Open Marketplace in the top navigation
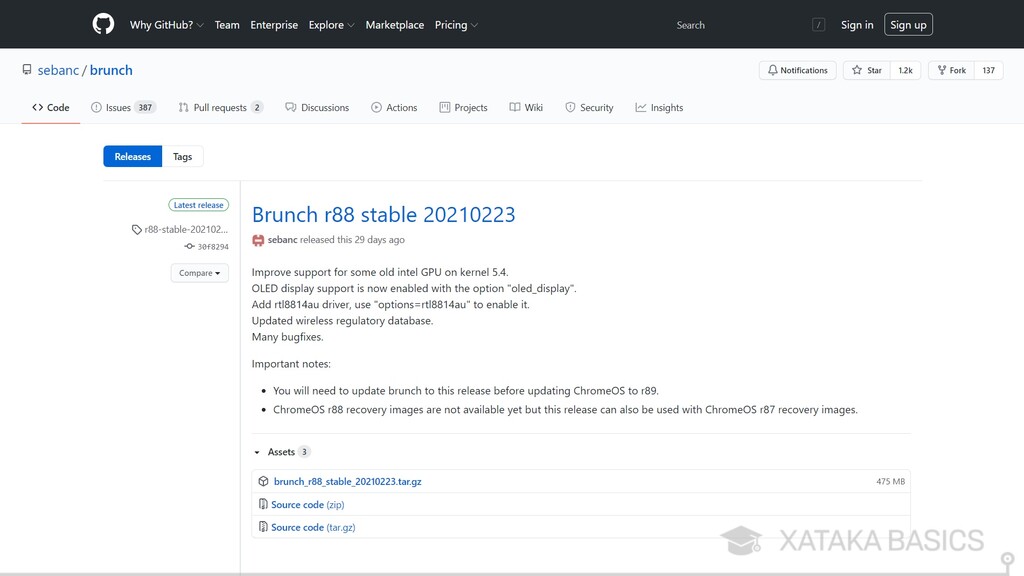This screenshot has width=1024, height=576. pos(394,25)
